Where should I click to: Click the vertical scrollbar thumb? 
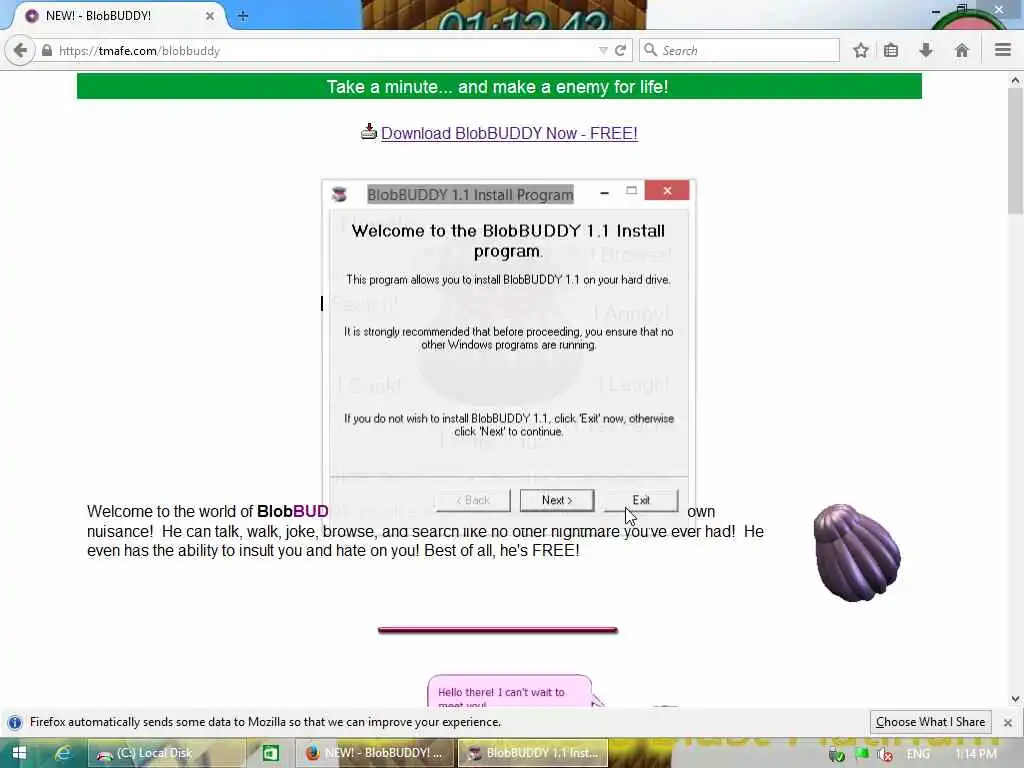[1015, 150]
